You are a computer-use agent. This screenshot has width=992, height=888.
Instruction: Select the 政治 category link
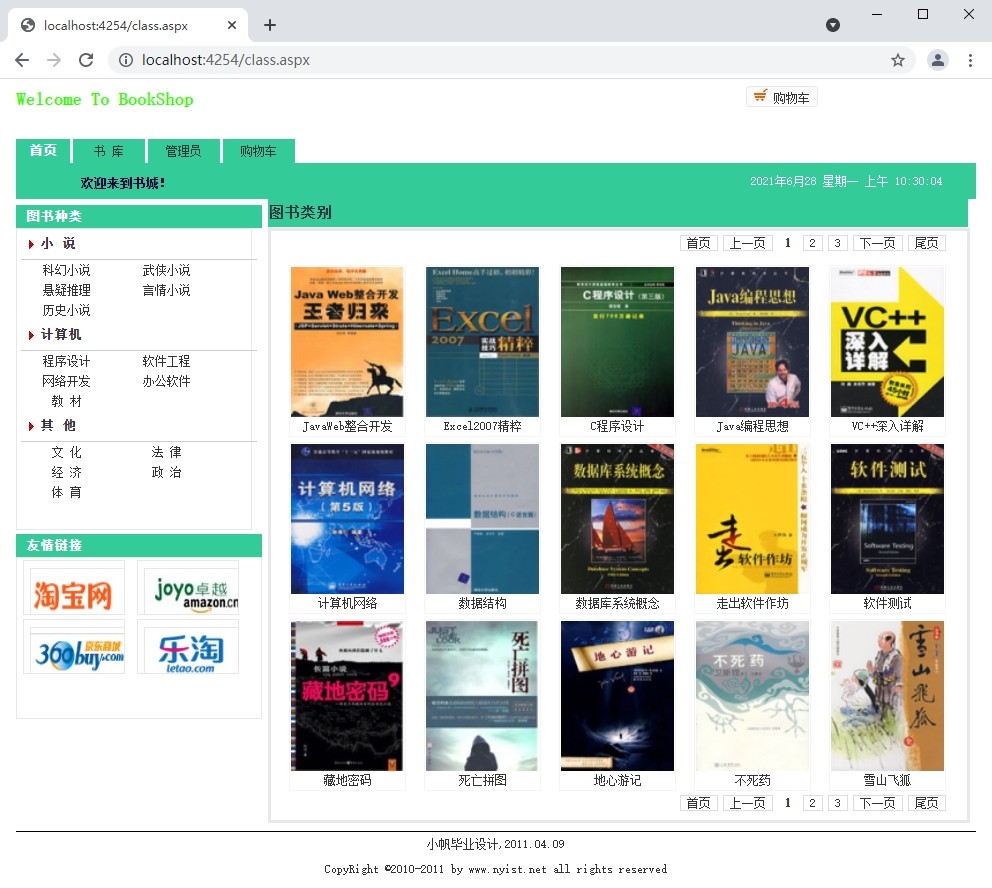[x=166, y=472]
